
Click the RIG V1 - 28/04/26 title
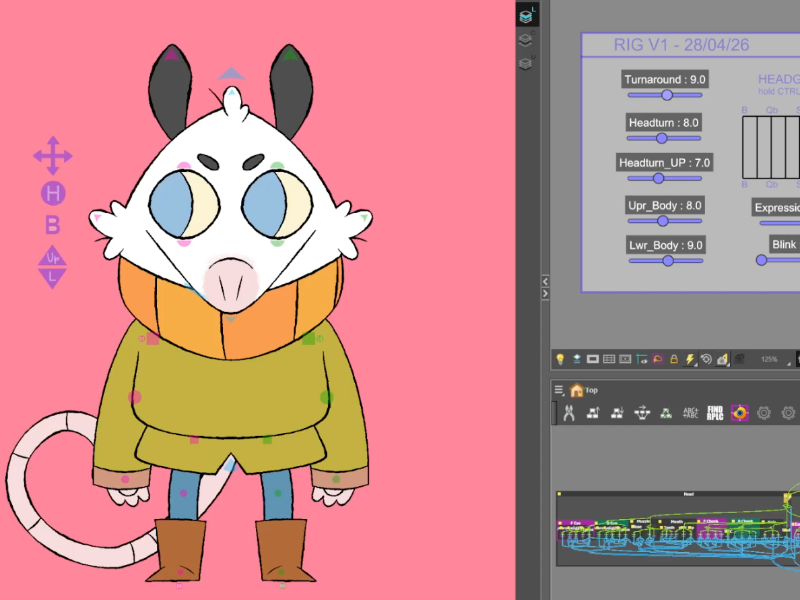(681, 45)
